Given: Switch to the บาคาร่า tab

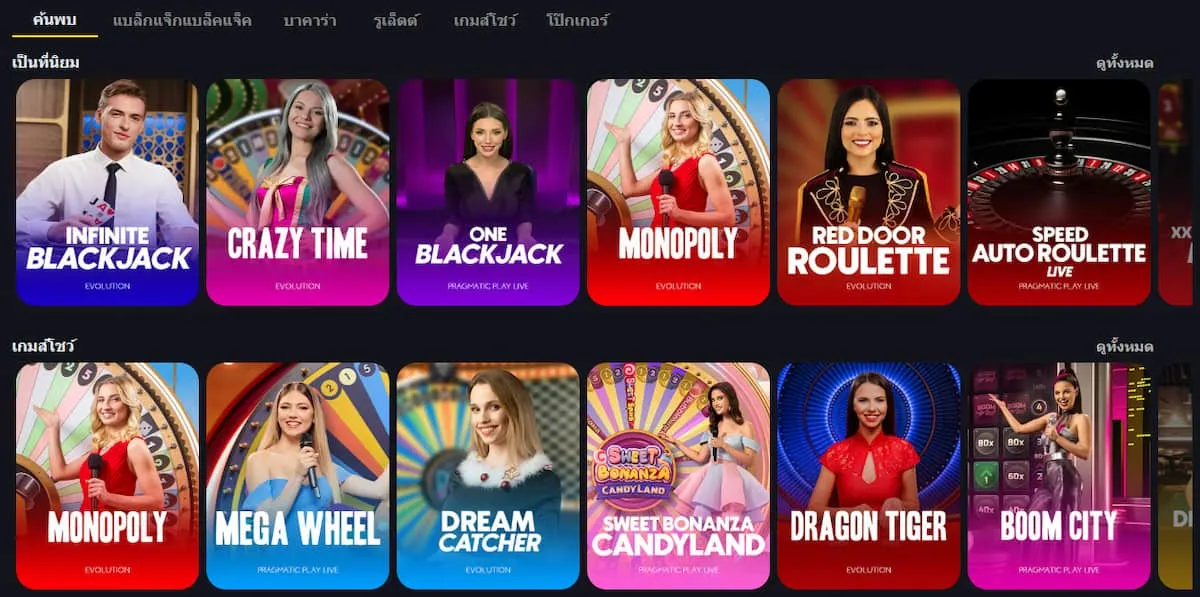Looking at the screenshot, I should (x=312, y=20).
